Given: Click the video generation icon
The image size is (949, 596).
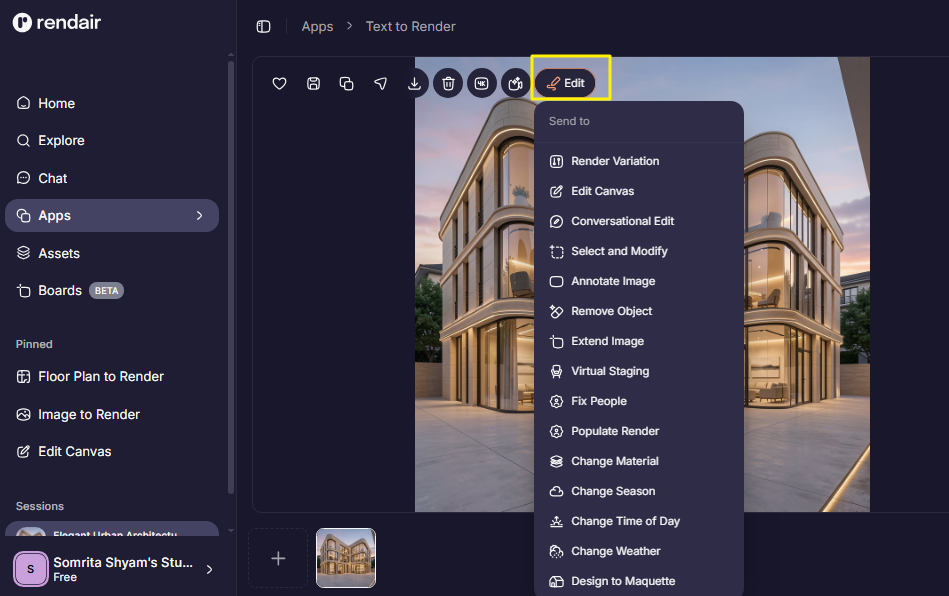Looking at the screenshot, I should [516, 84].
